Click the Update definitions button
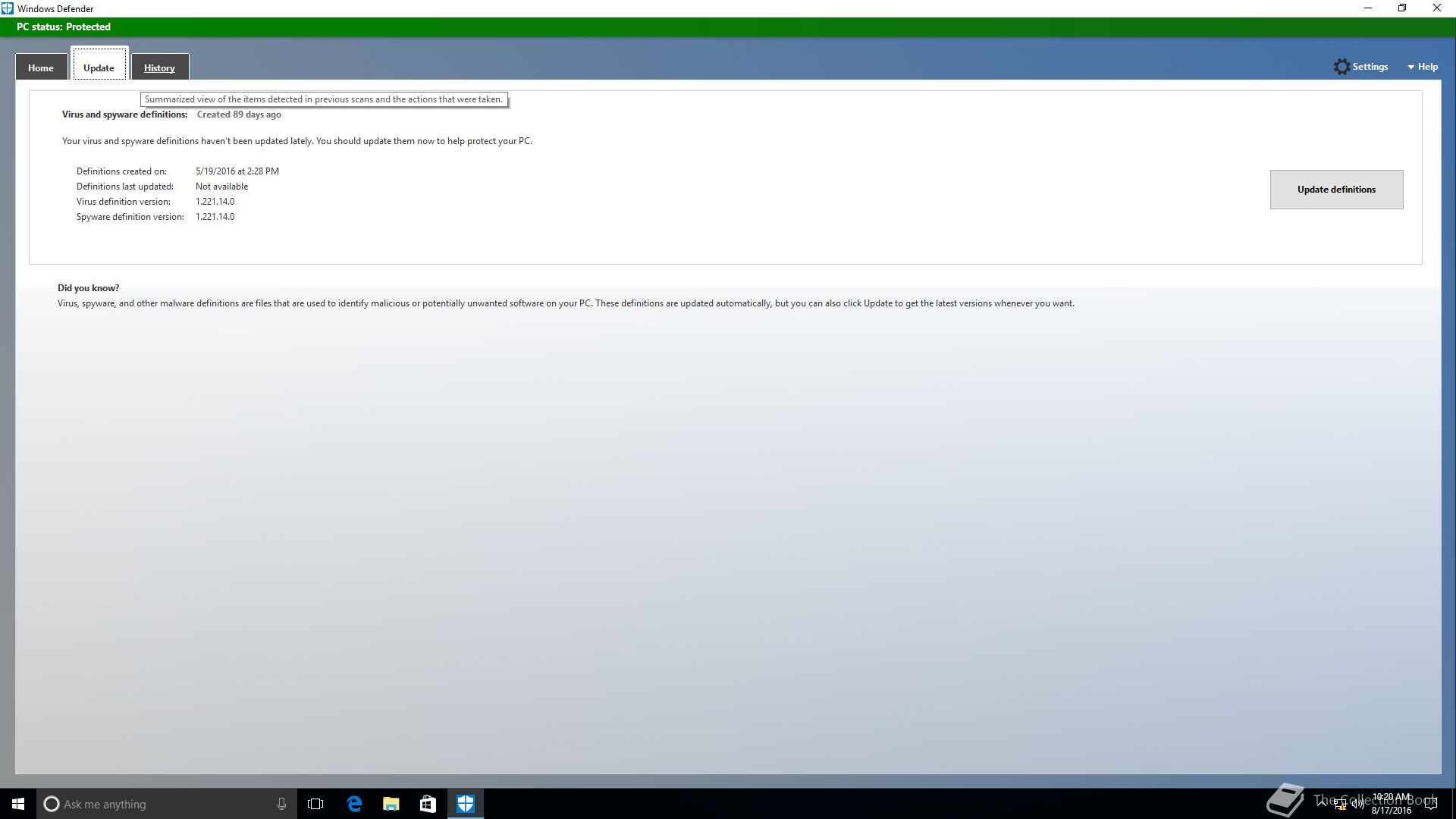1456x819 pixels. click(x=1336, y=190)
